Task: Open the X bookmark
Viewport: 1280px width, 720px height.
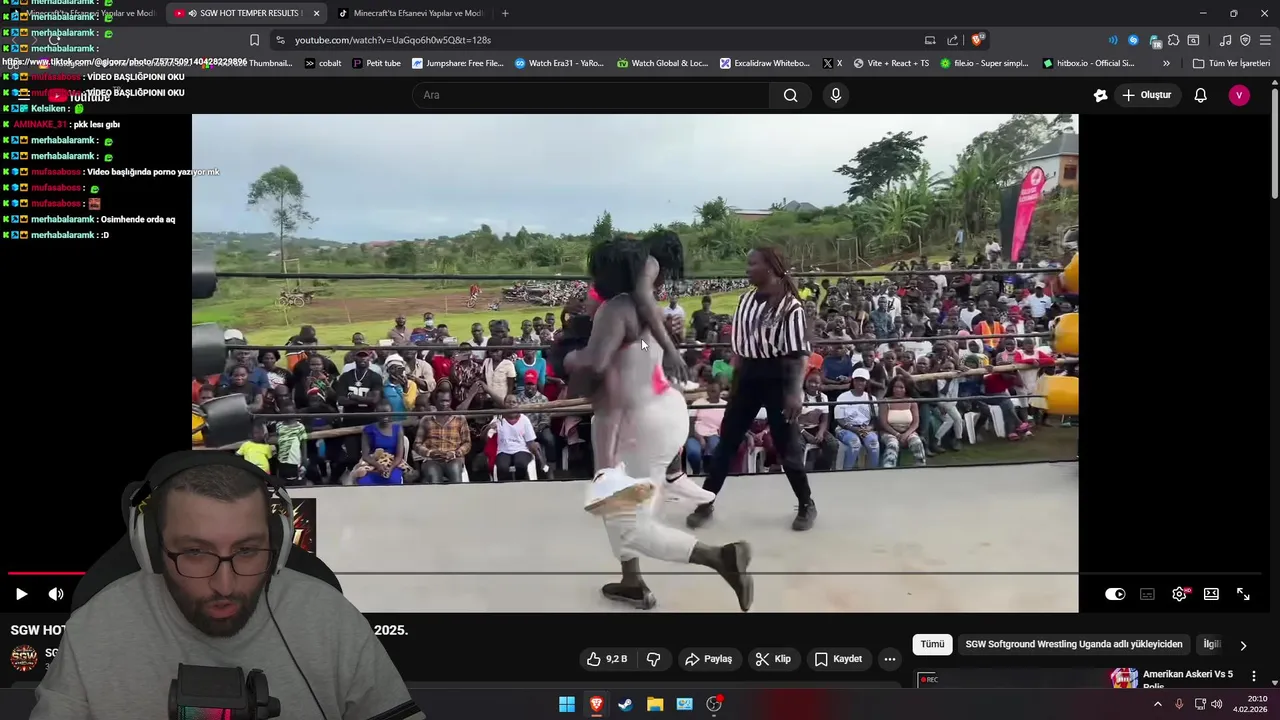Action: coord(832,63)
